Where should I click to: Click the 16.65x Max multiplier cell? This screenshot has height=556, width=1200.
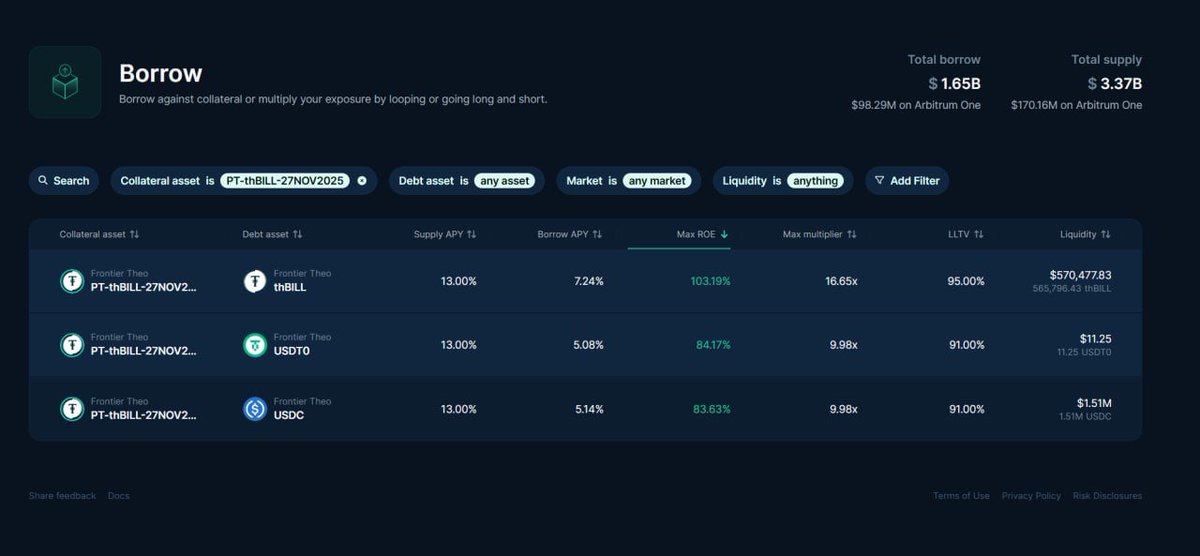point(841,281)
